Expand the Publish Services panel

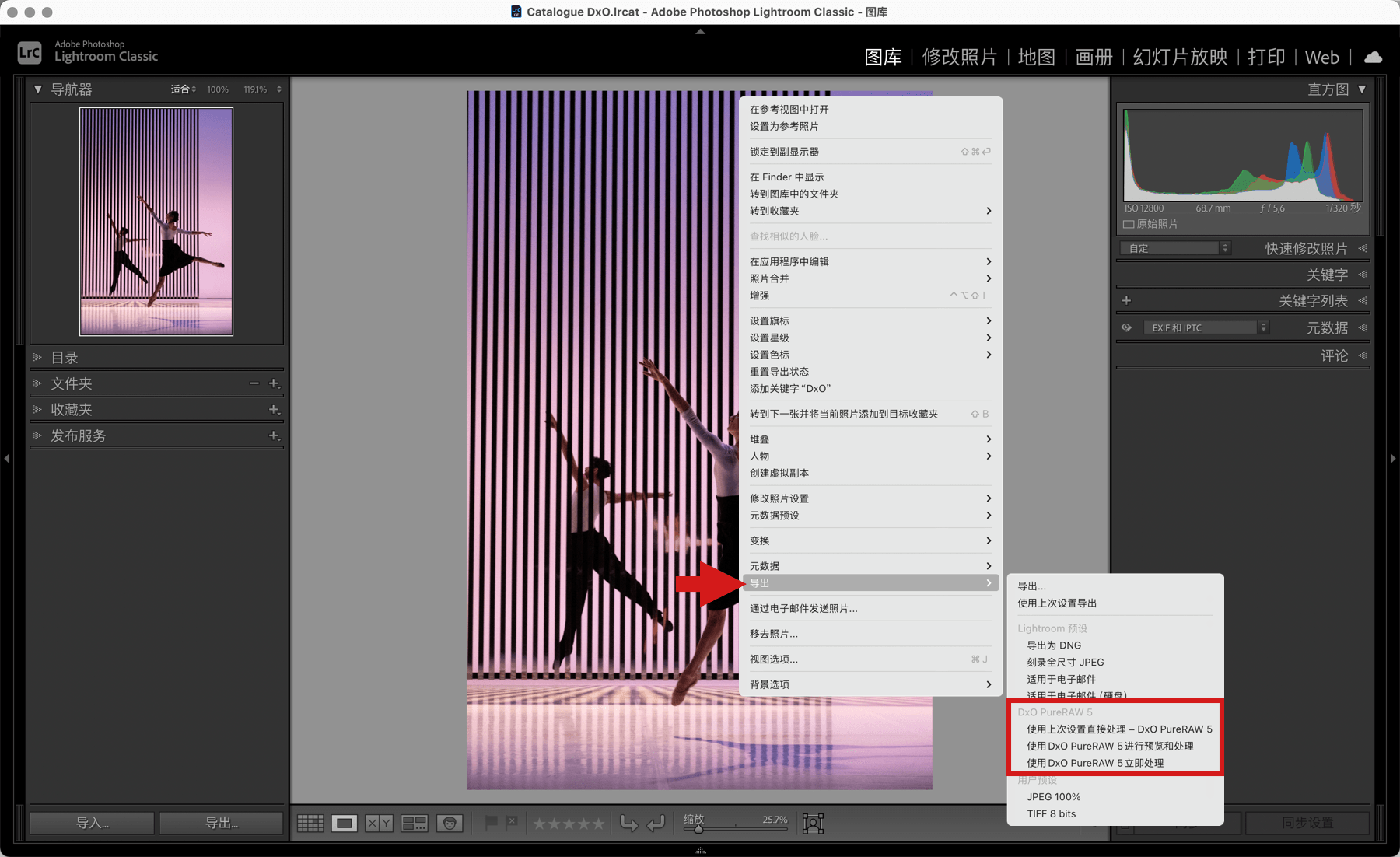[x=37, y=435]
